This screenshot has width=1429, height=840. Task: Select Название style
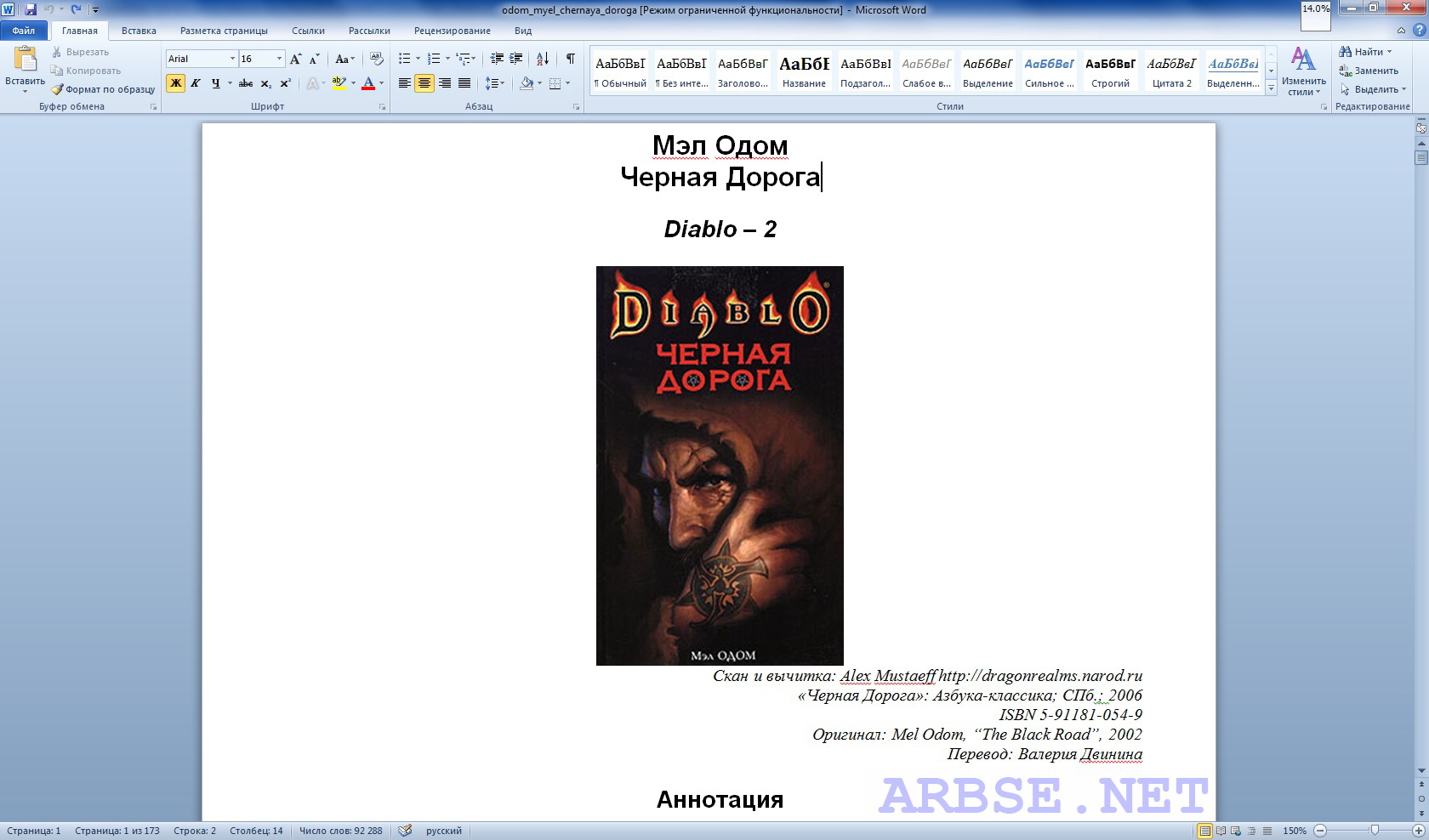click(804, 71)
